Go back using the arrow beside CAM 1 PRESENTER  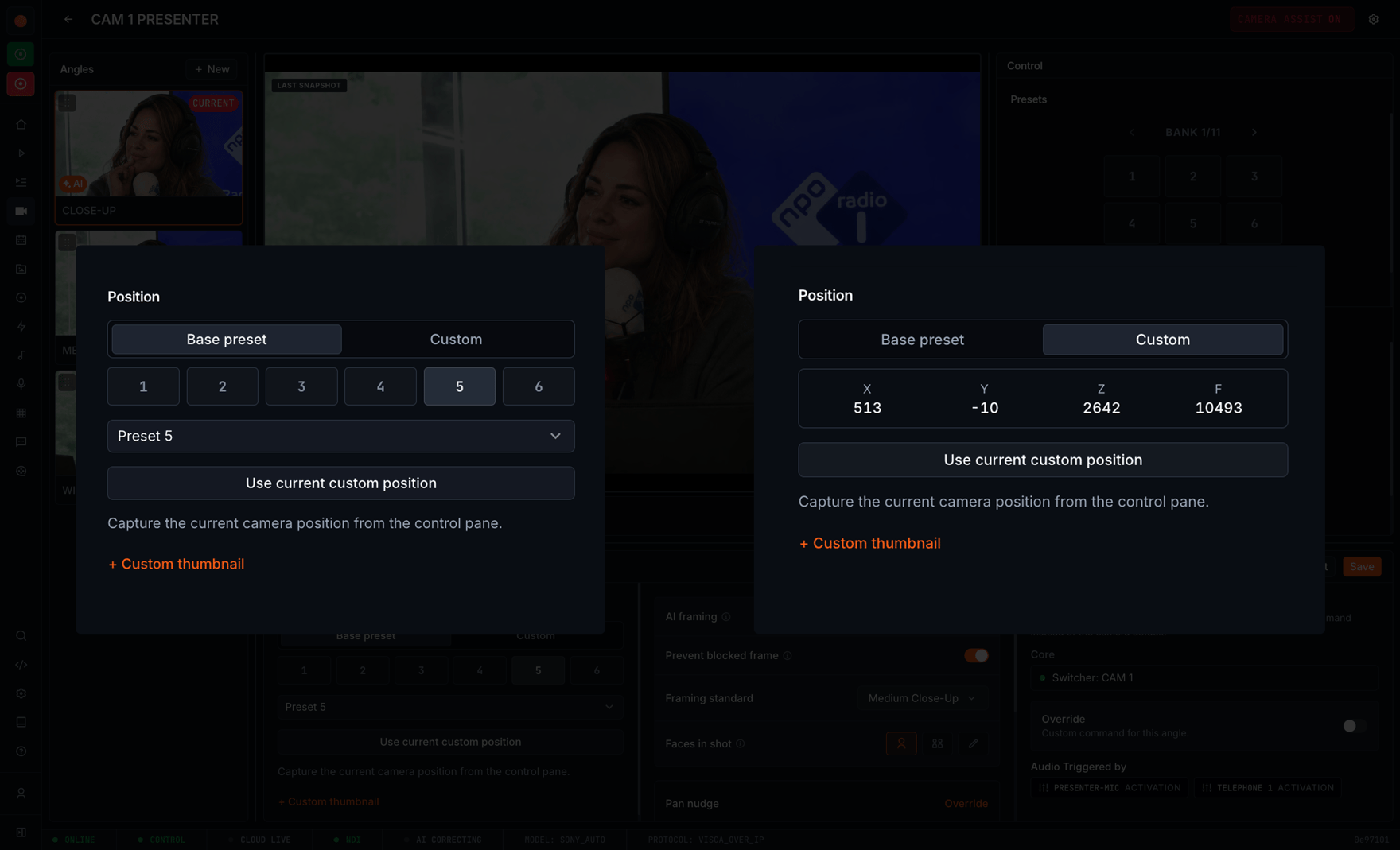point(68,19)
